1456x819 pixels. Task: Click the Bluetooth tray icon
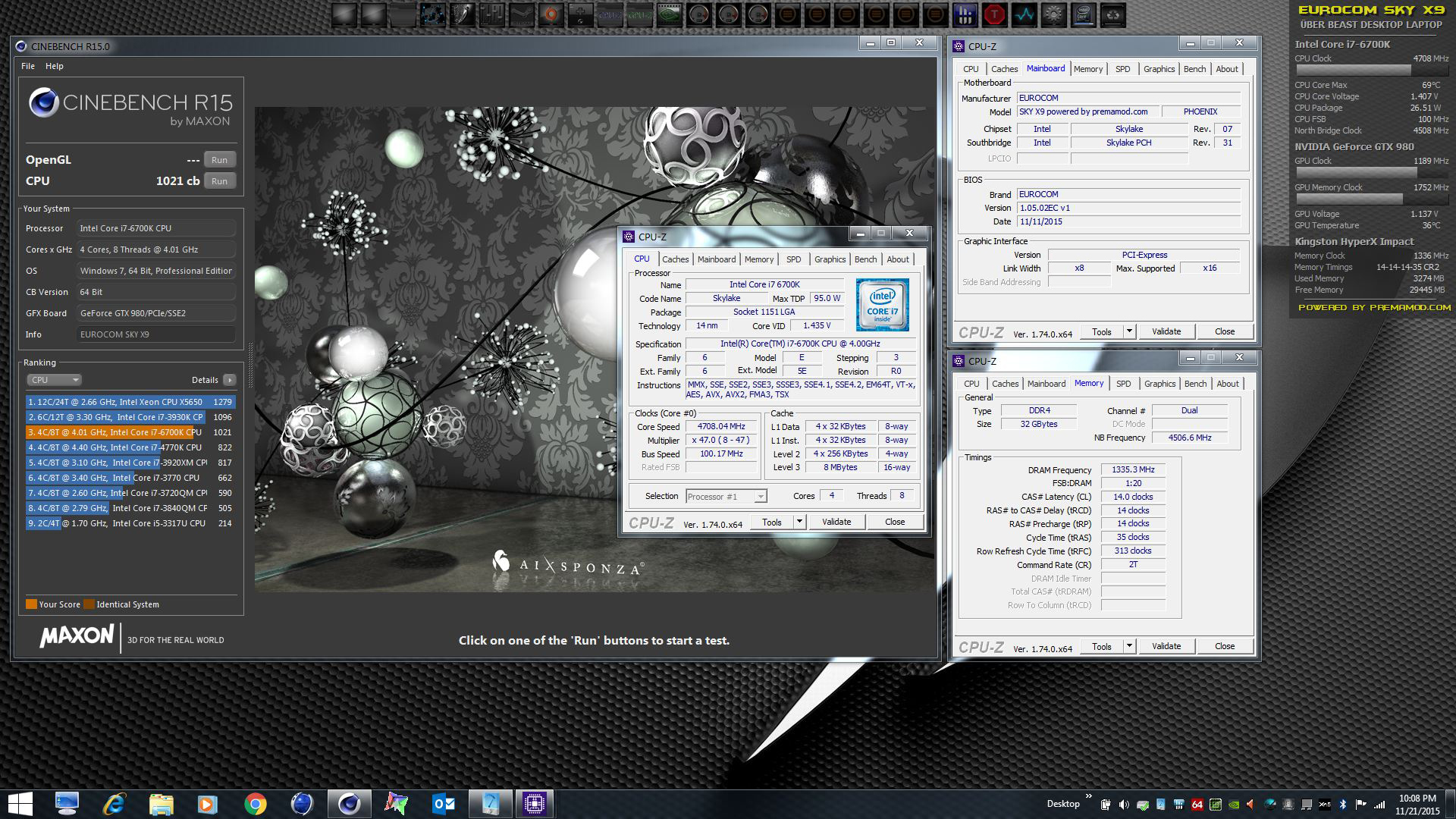pos(1342,805)
